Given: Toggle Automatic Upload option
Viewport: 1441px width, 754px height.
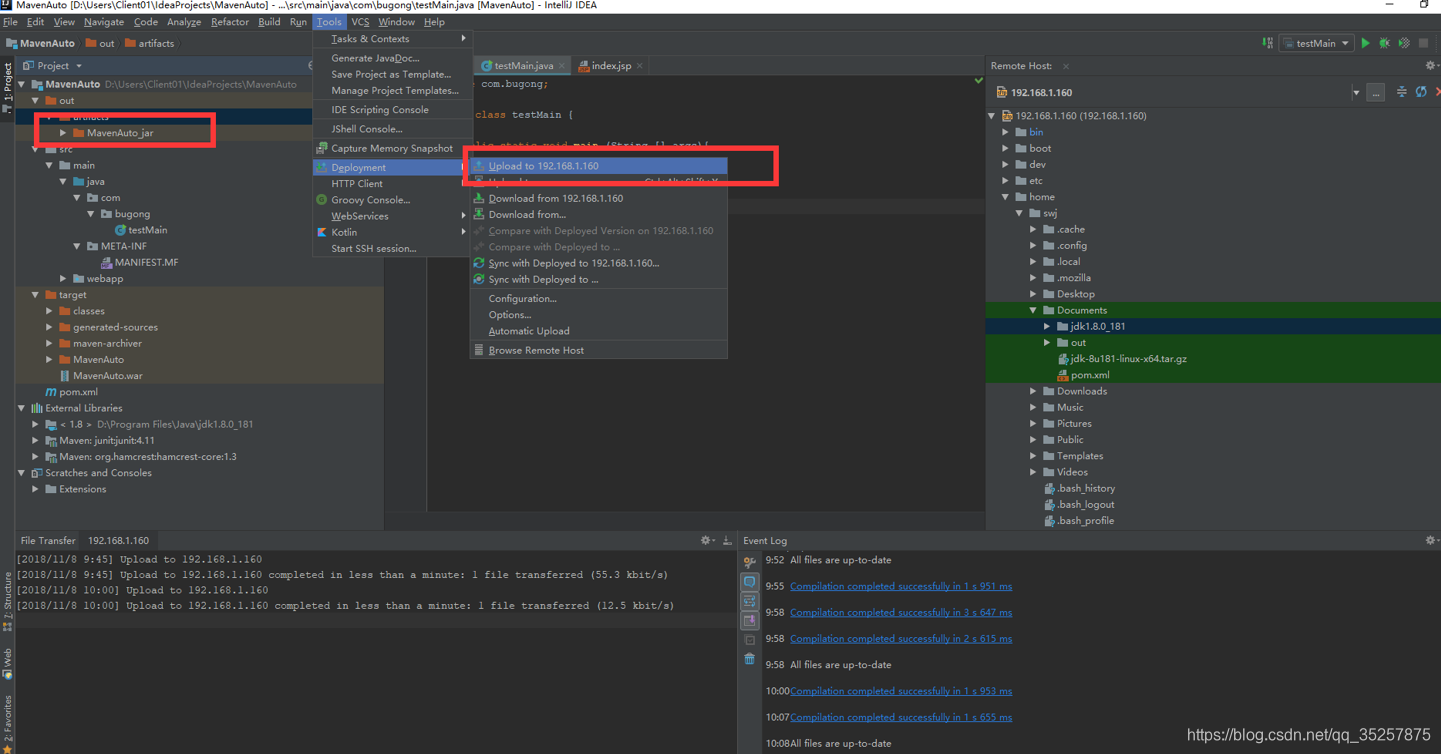Looking at the screenshot, I should coord(598,331).
